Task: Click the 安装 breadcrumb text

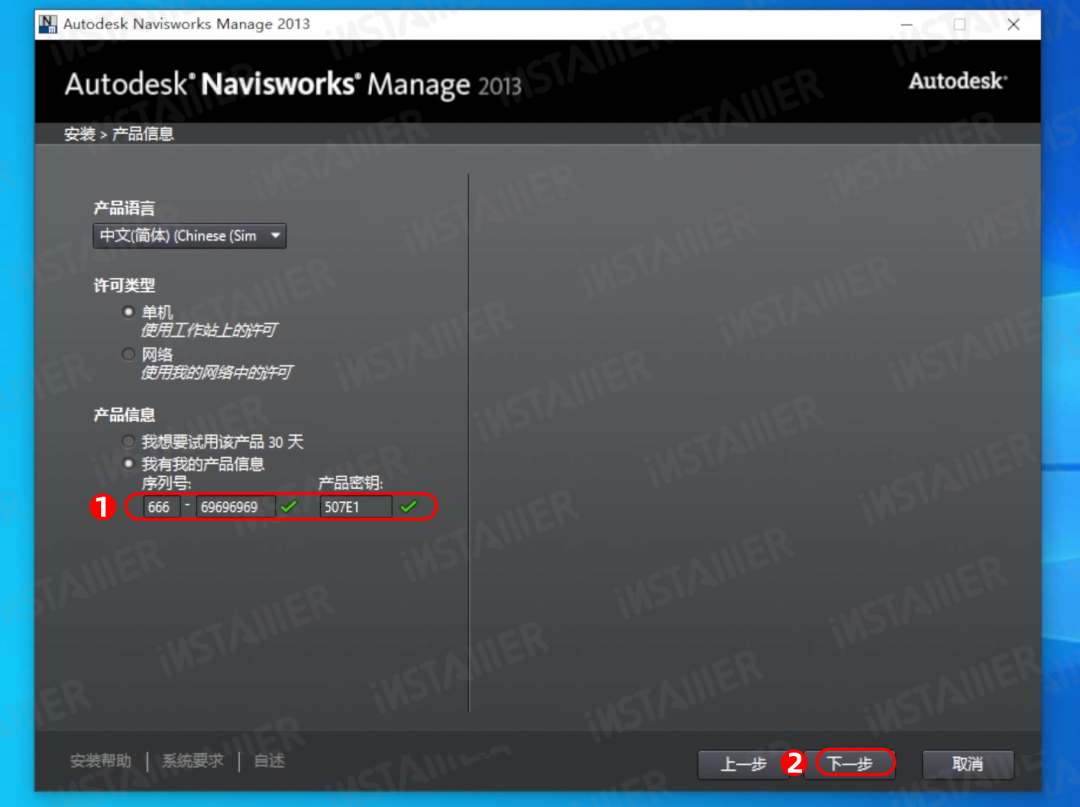Action: [x=80, y=134]
